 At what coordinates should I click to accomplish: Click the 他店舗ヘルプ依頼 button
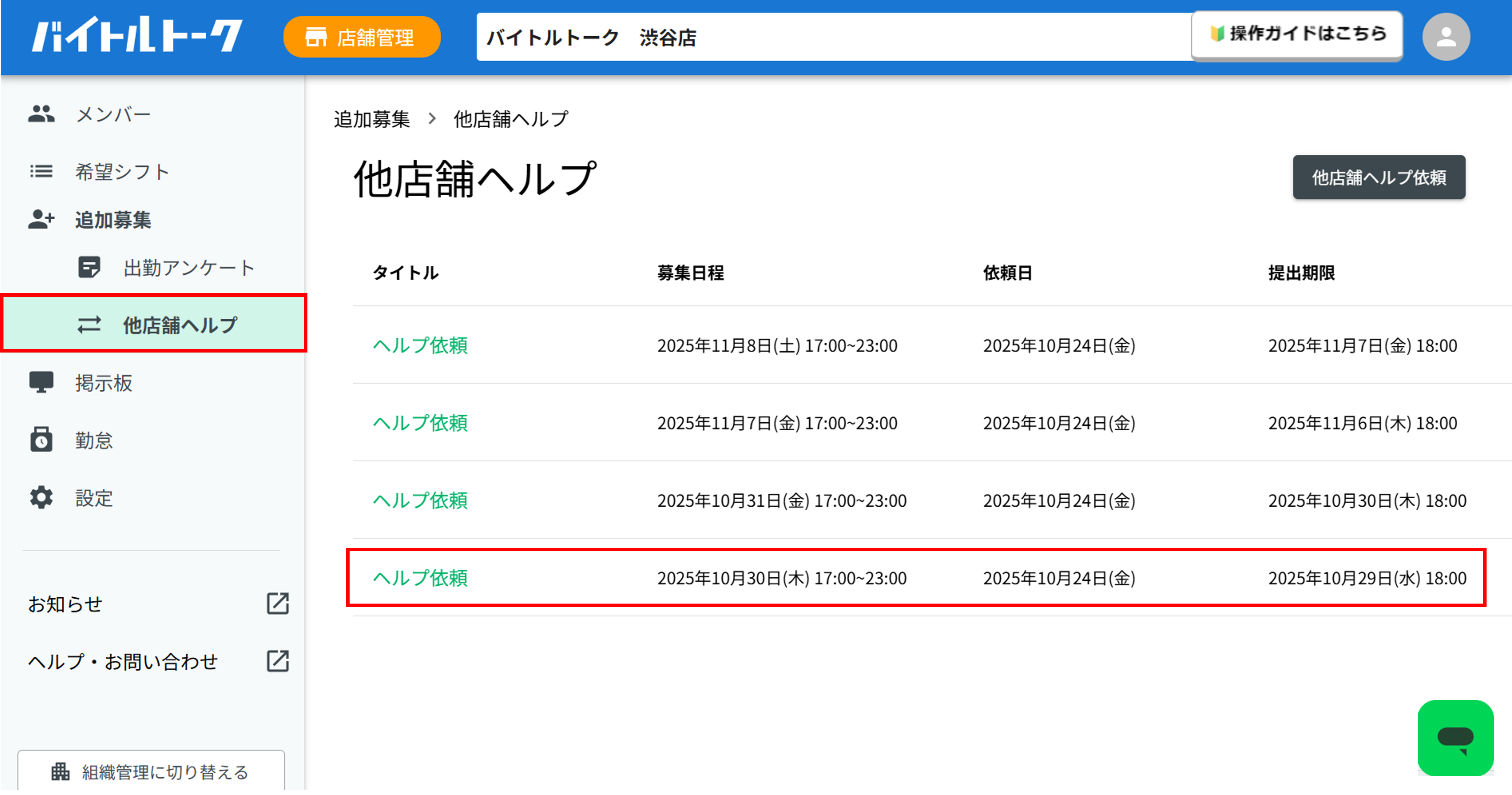click(x=1379, y=177)
